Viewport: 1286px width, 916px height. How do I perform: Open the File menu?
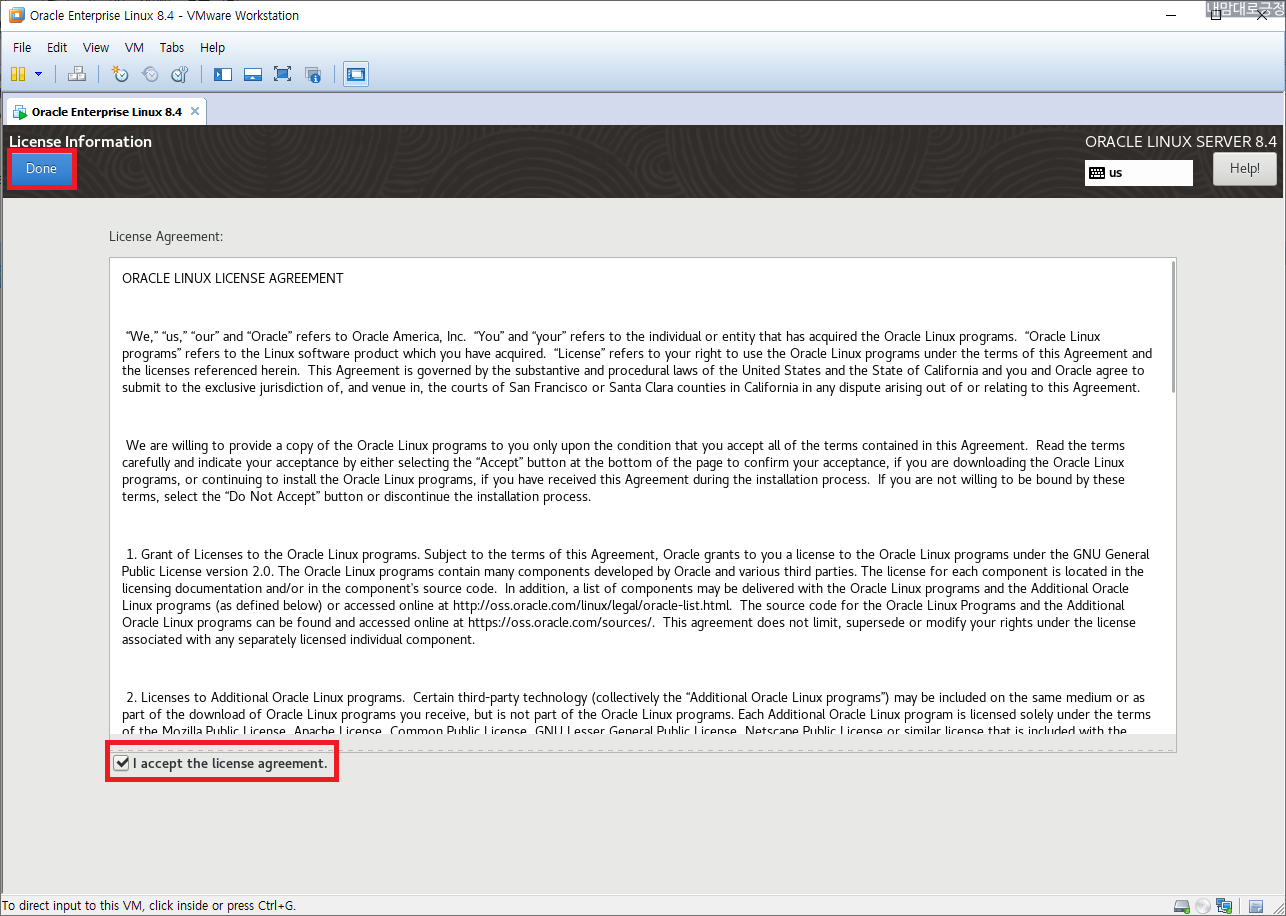(22, 47)
